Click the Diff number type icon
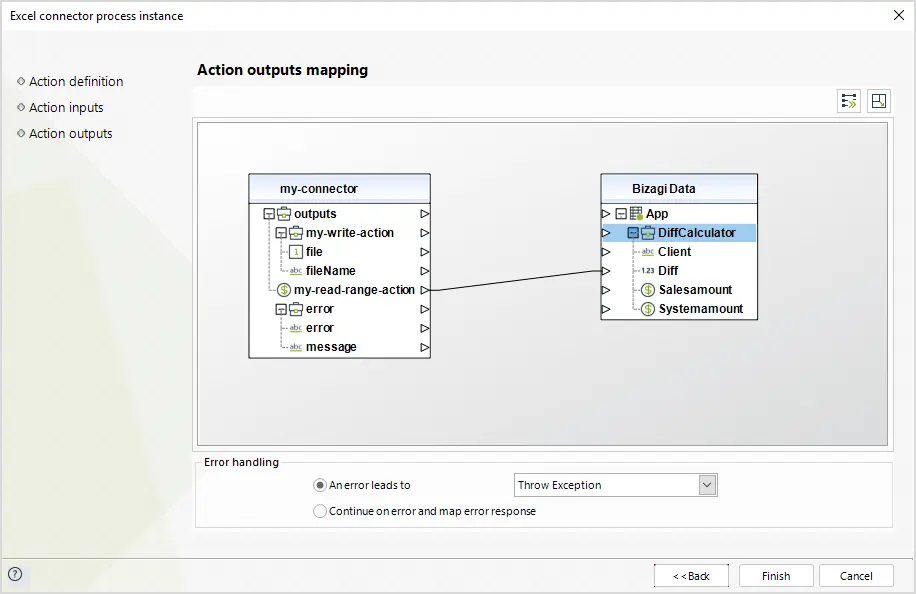This screenshot has height=594, width=916. pos(648,271)
